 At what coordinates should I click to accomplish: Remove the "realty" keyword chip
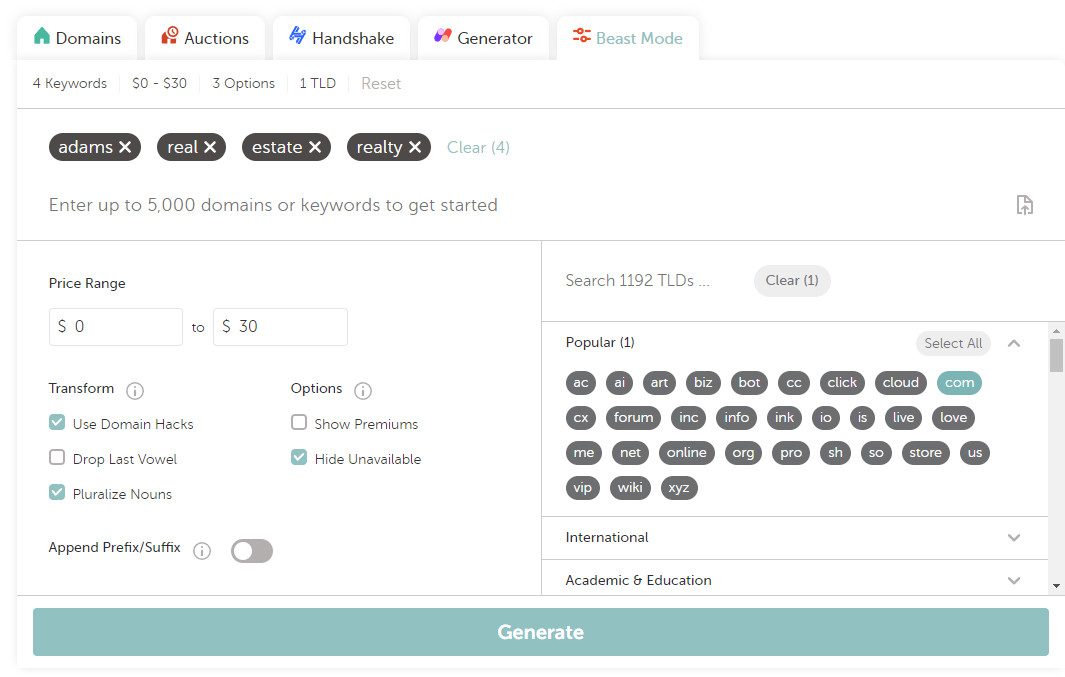pyautogui.click(x=417, y=146)
